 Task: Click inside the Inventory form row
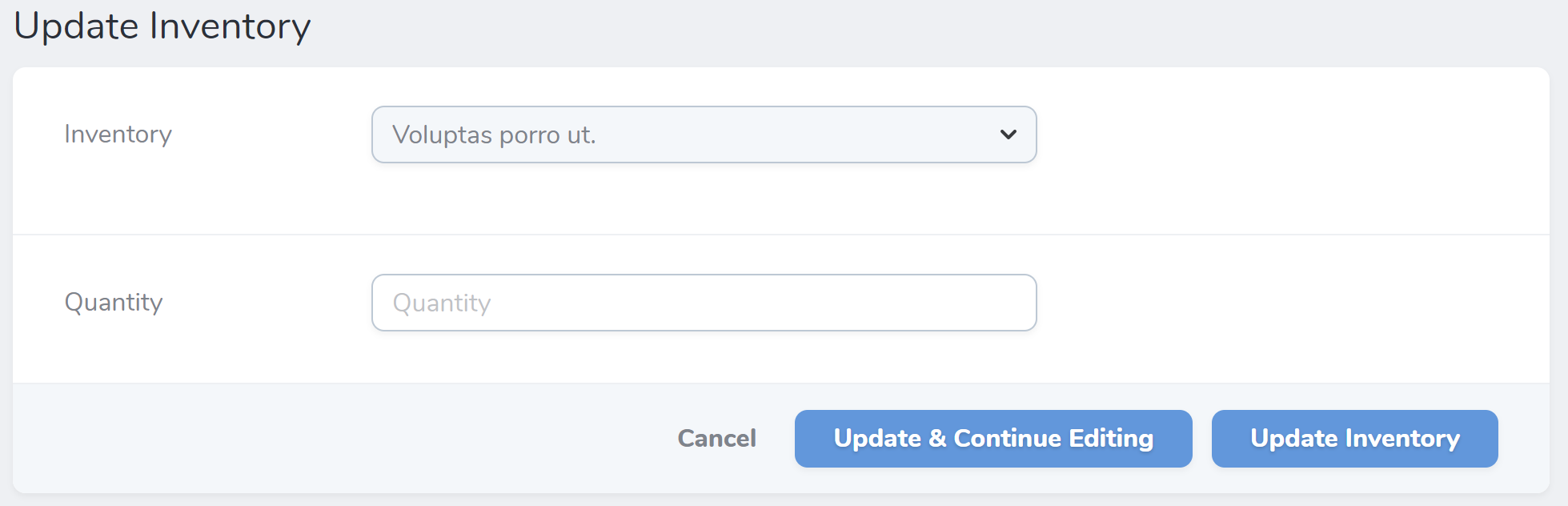pos(703,152)
